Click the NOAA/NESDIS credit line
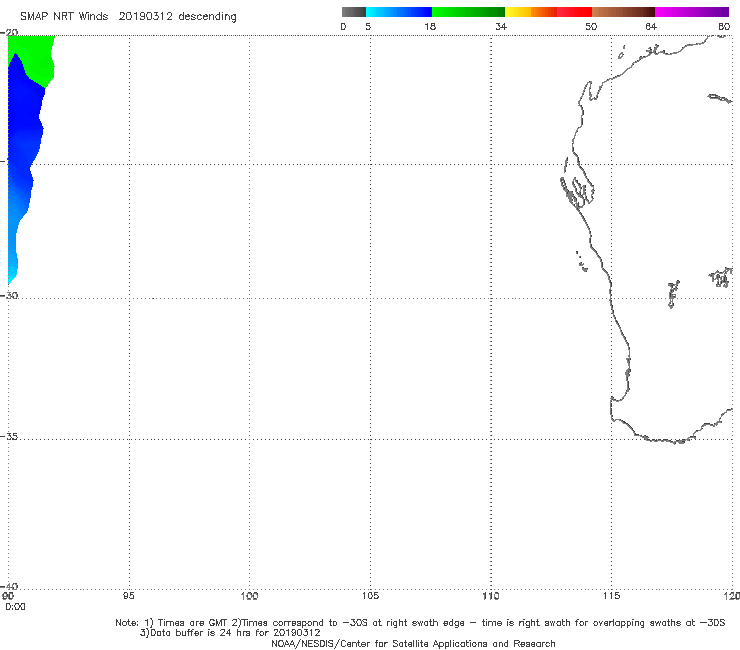This screenshot has width=740, height=650. 413,643
